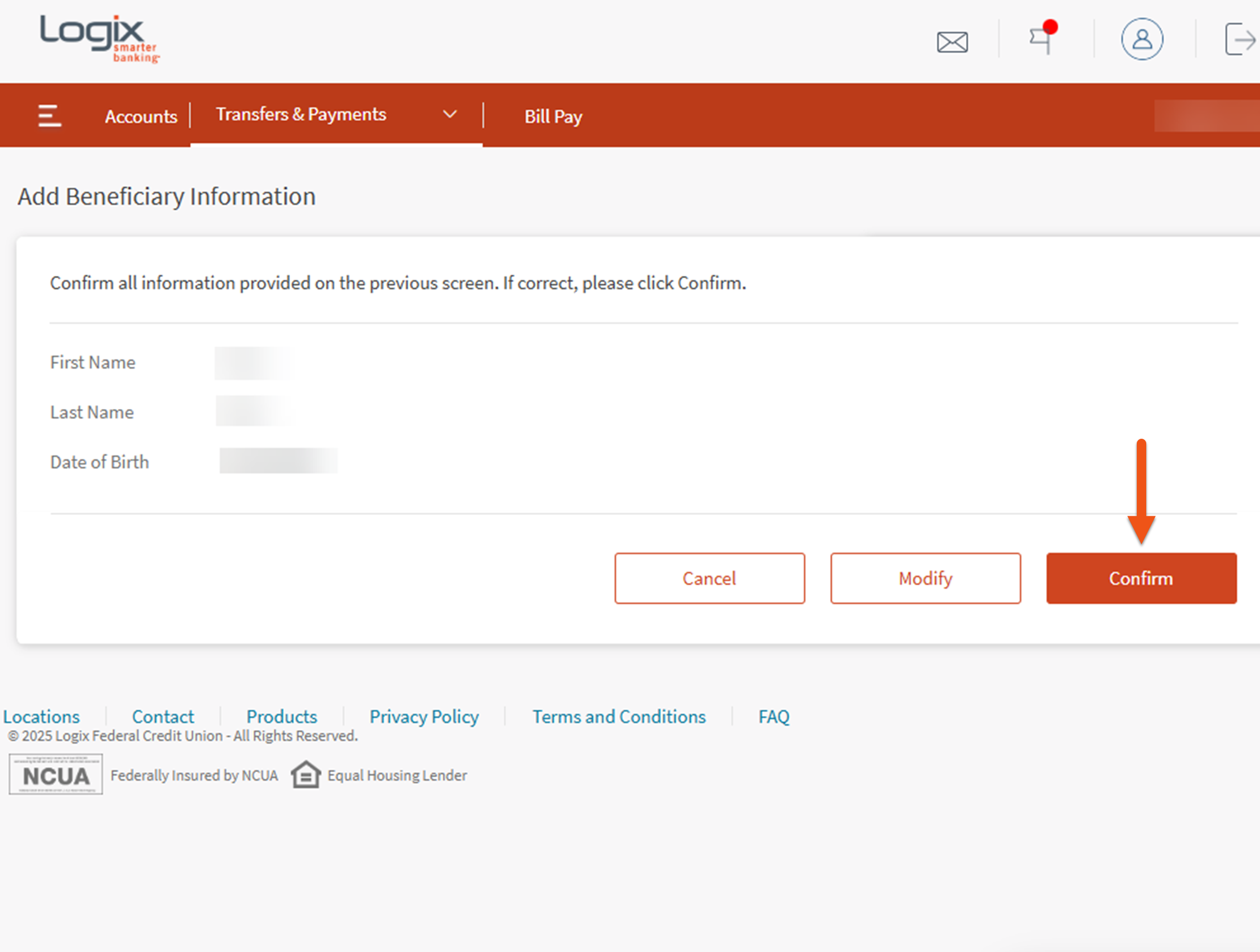Open Terms and Conditions link
This screenshot has width=1260, height=952.
pos(619,716)
